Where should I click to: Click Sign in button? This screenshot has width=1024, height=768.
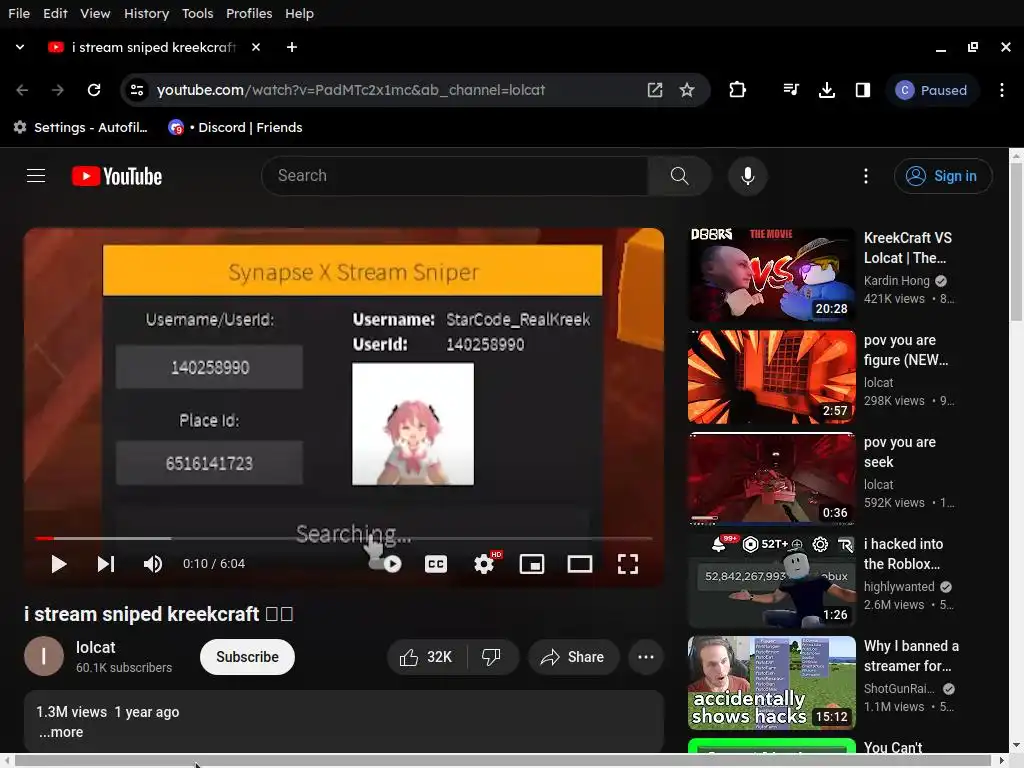(943, 176)
